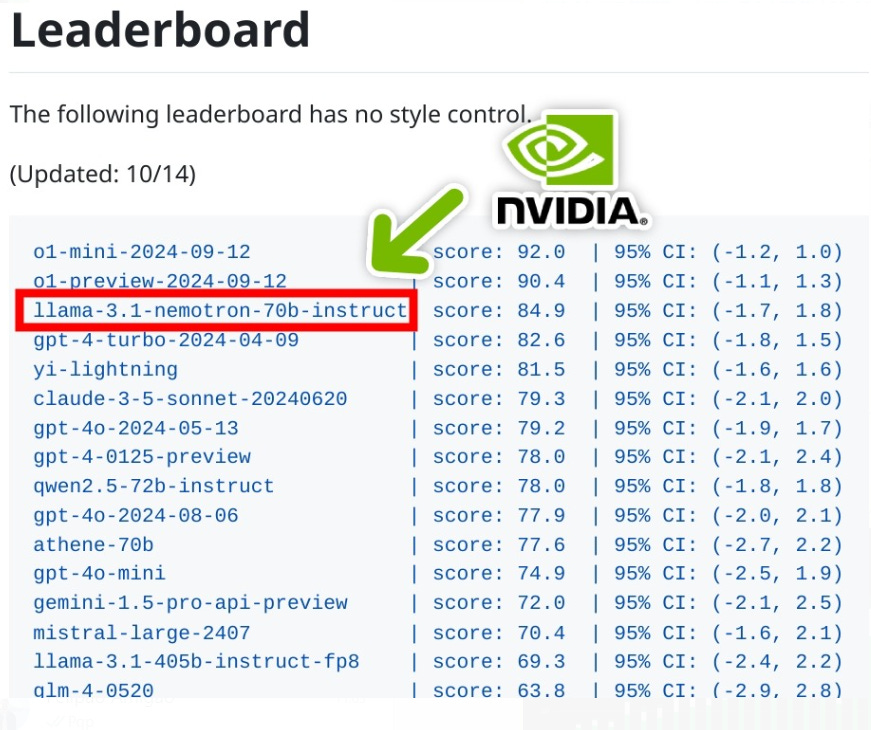This screenshot has width=871, height=730.
Task: Click the "score: 77.9" value for gpt-4o-2024-08-06
Action: pos(499,516)
